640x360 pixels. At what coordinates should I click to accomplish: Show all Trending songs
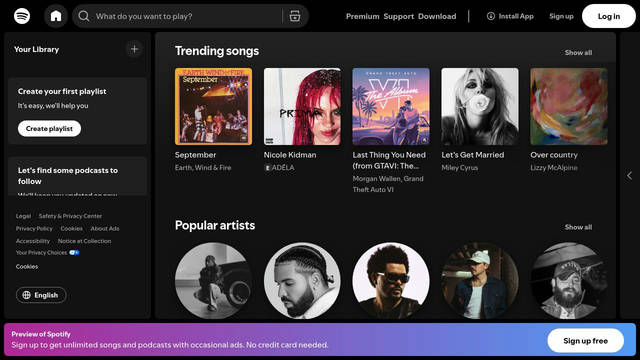click(578, 53)
